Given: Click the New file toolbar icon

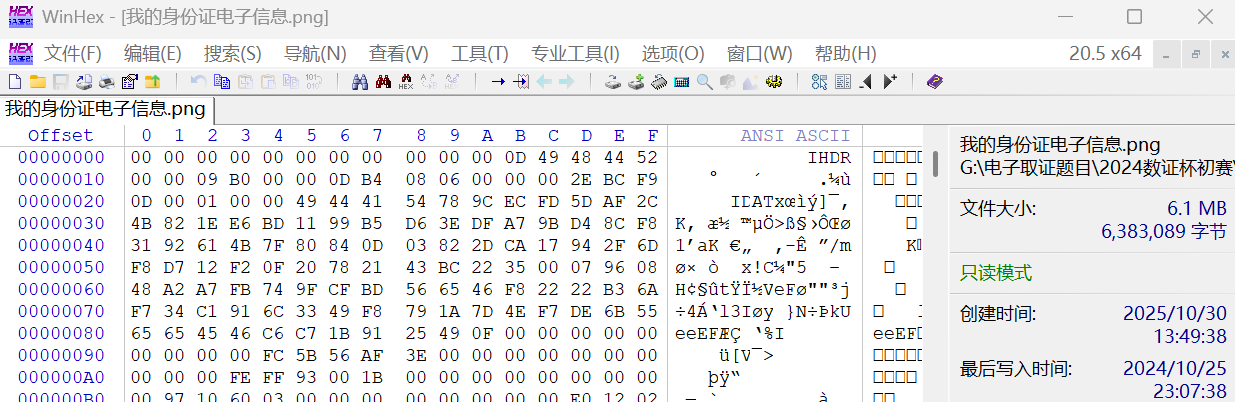Looking at the screenshot, I should point(14,81).
